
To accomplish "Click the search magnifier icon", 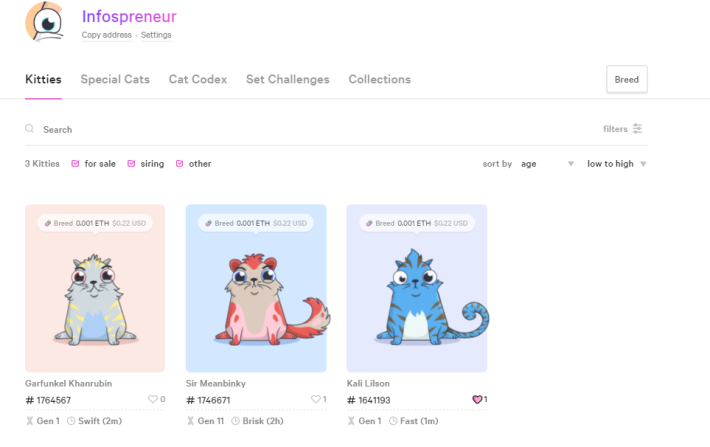I will 29,129.
